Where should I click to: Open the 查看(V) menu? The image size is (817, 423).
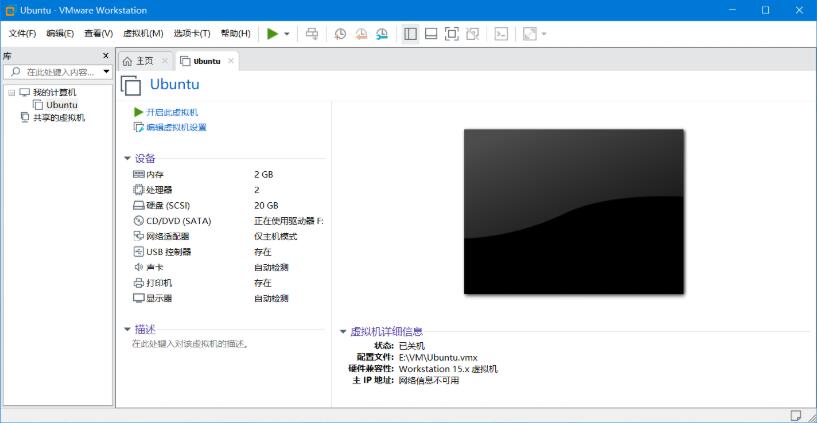tap(98, 34)
